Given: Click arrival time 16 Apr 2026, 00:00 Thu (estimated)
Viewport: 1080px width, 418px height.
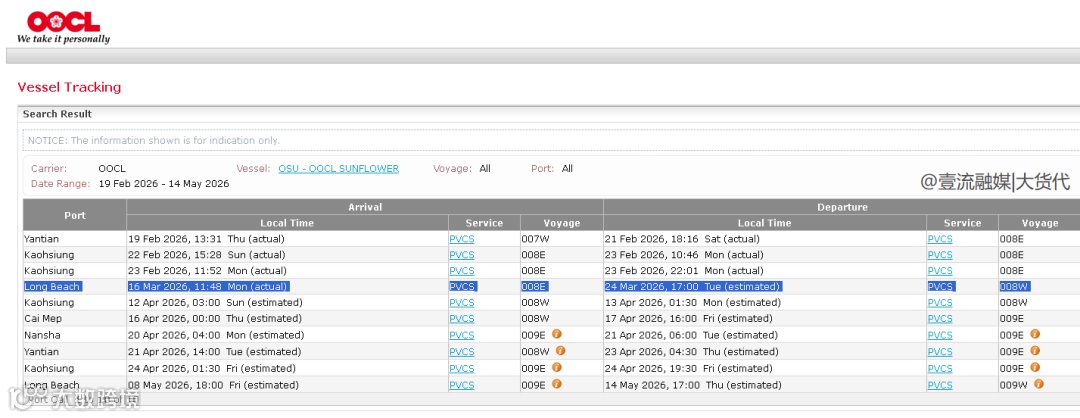Looking at the screenshot, I should point(215,319).
